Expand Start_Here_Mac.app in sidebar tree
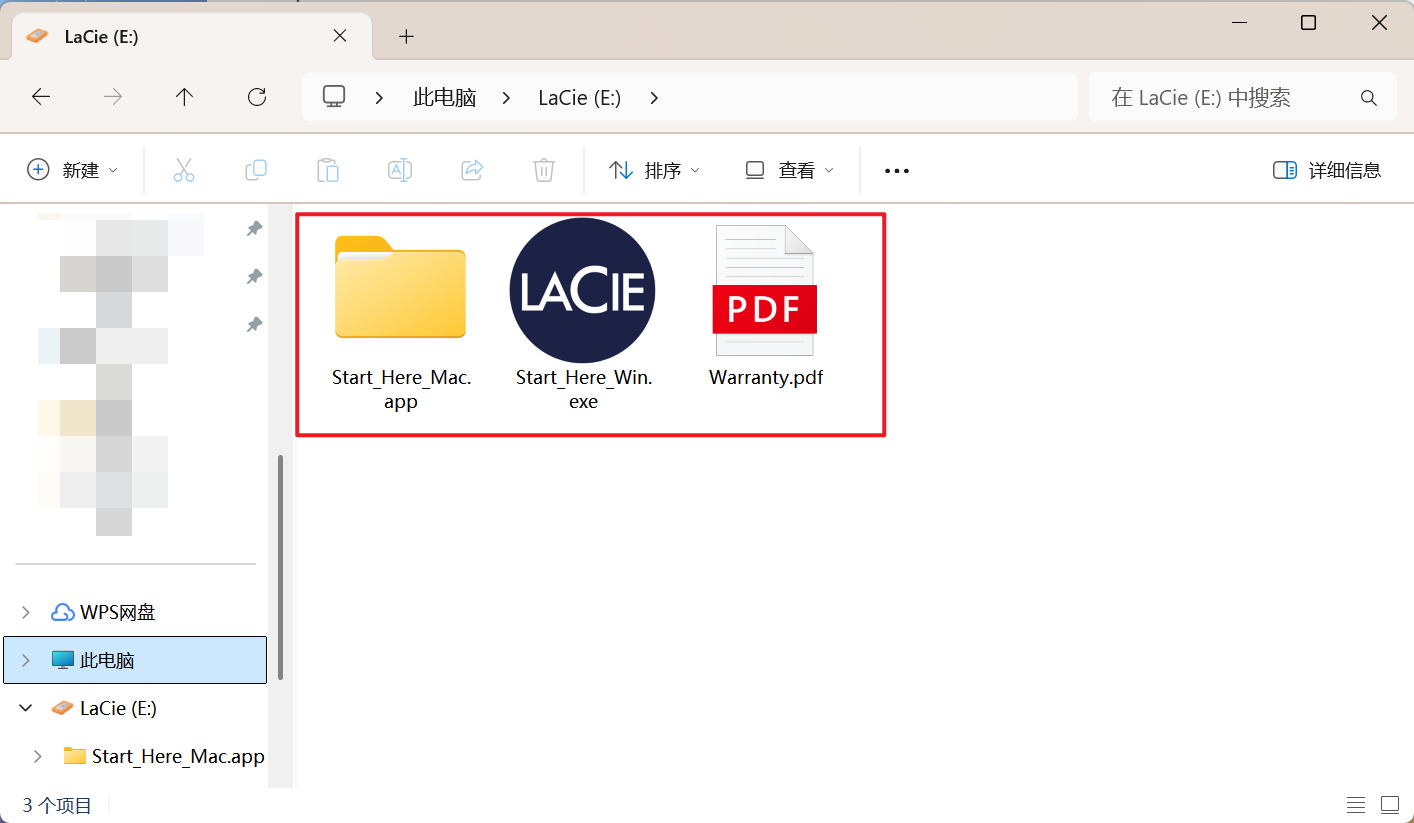The height and width of the screenshot is (823, 1414). (x=38, y=756)
